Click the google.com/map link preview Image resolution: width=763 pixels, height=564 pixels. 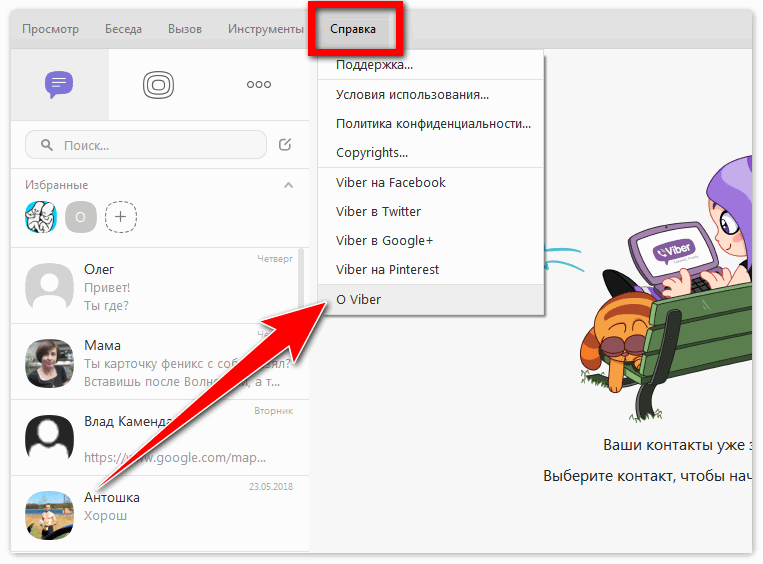coord(175,457)
